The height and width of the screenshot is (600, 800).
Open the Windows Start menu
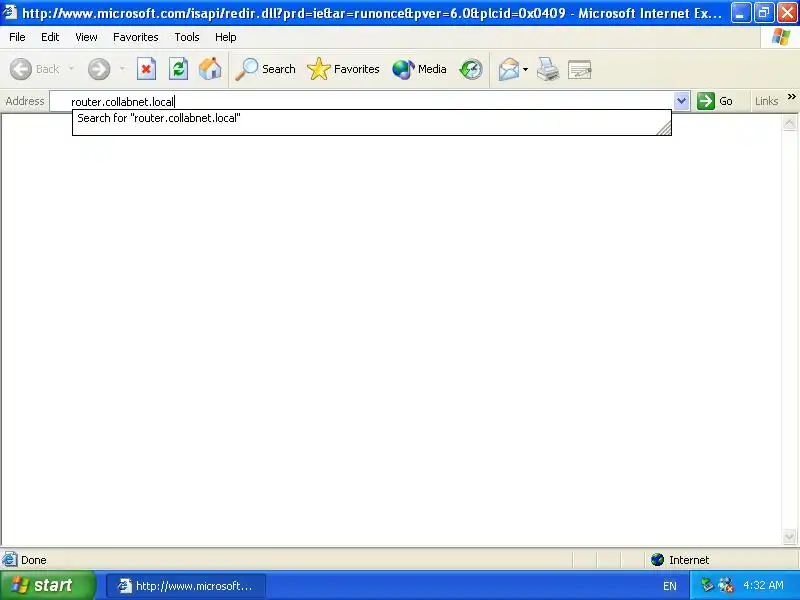point(47,585)
